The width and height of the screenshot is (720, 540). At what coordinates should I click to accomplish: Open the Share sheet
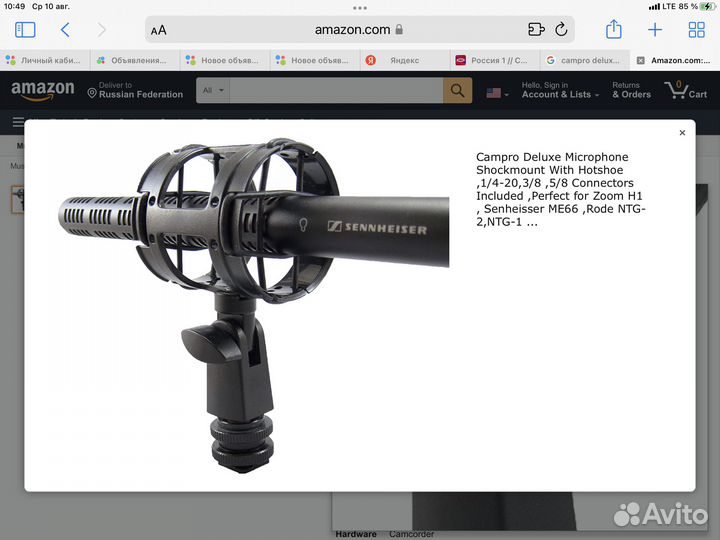click(x=613, y=30)
